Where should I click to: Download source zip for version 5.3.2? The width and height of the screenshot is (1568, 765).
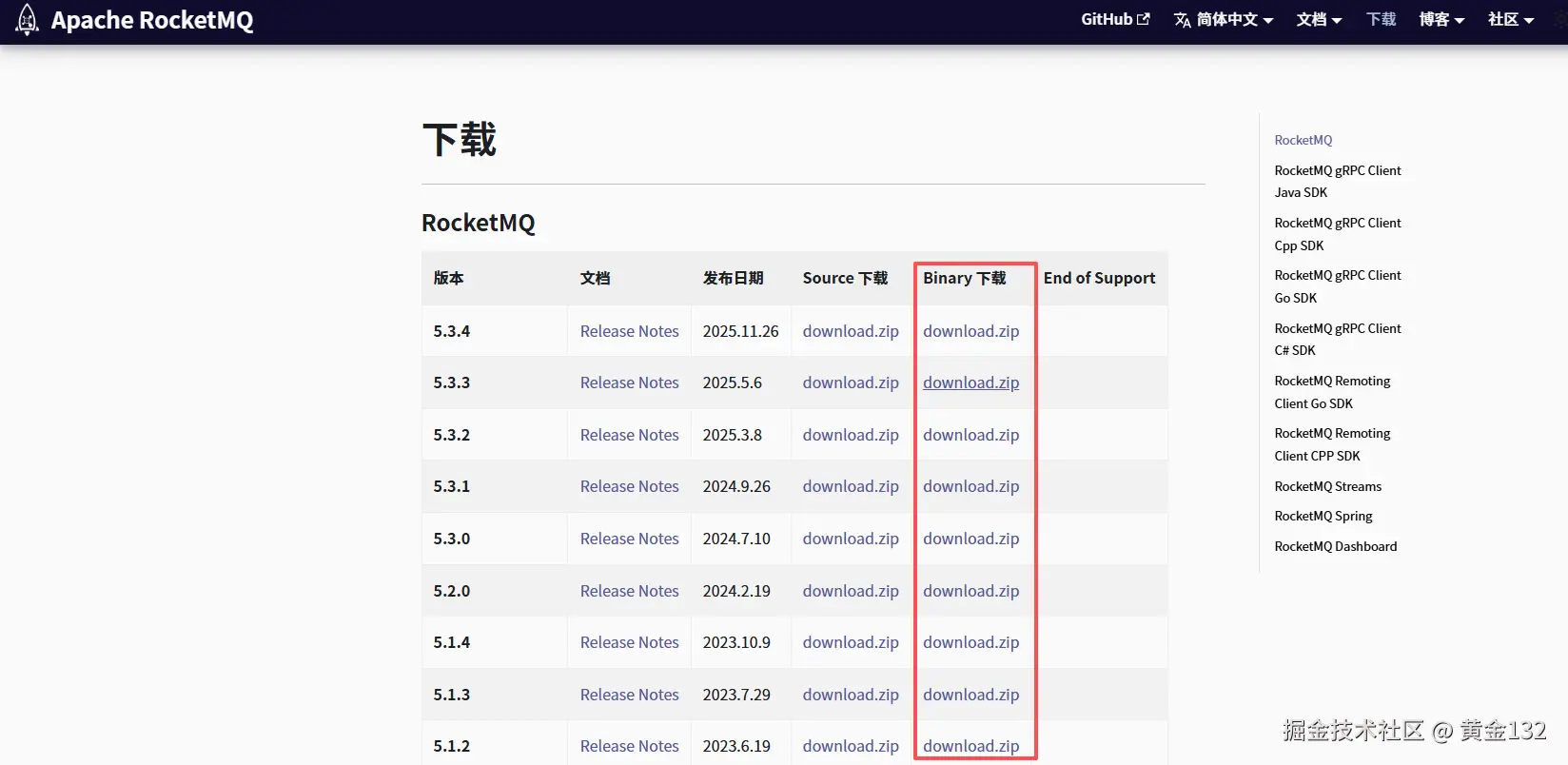[851, 435]
